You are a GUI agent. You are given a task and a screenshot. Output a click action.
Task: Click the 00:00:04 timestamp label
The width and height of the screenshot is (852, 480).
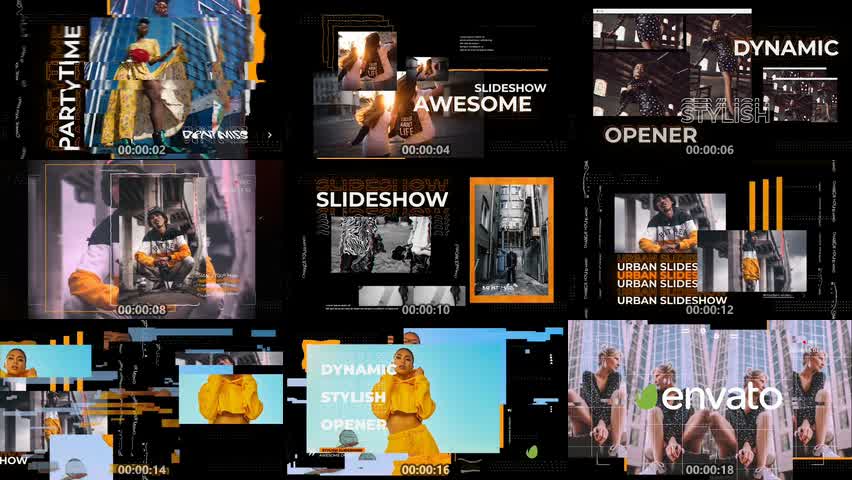click(x=426, y=149)
